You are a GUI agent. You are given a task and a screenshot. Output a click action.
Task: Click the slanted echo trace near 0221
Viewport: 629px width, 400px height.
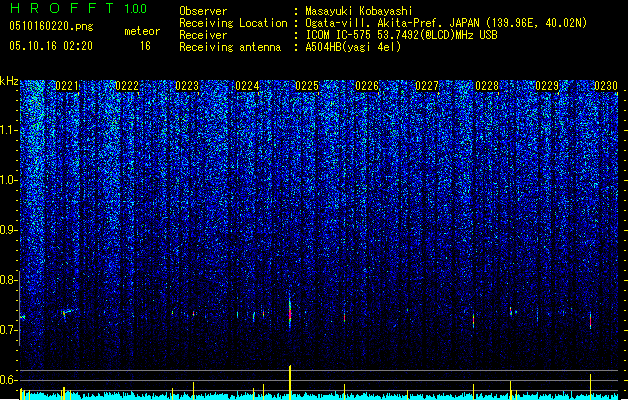(x=68, y=311)
